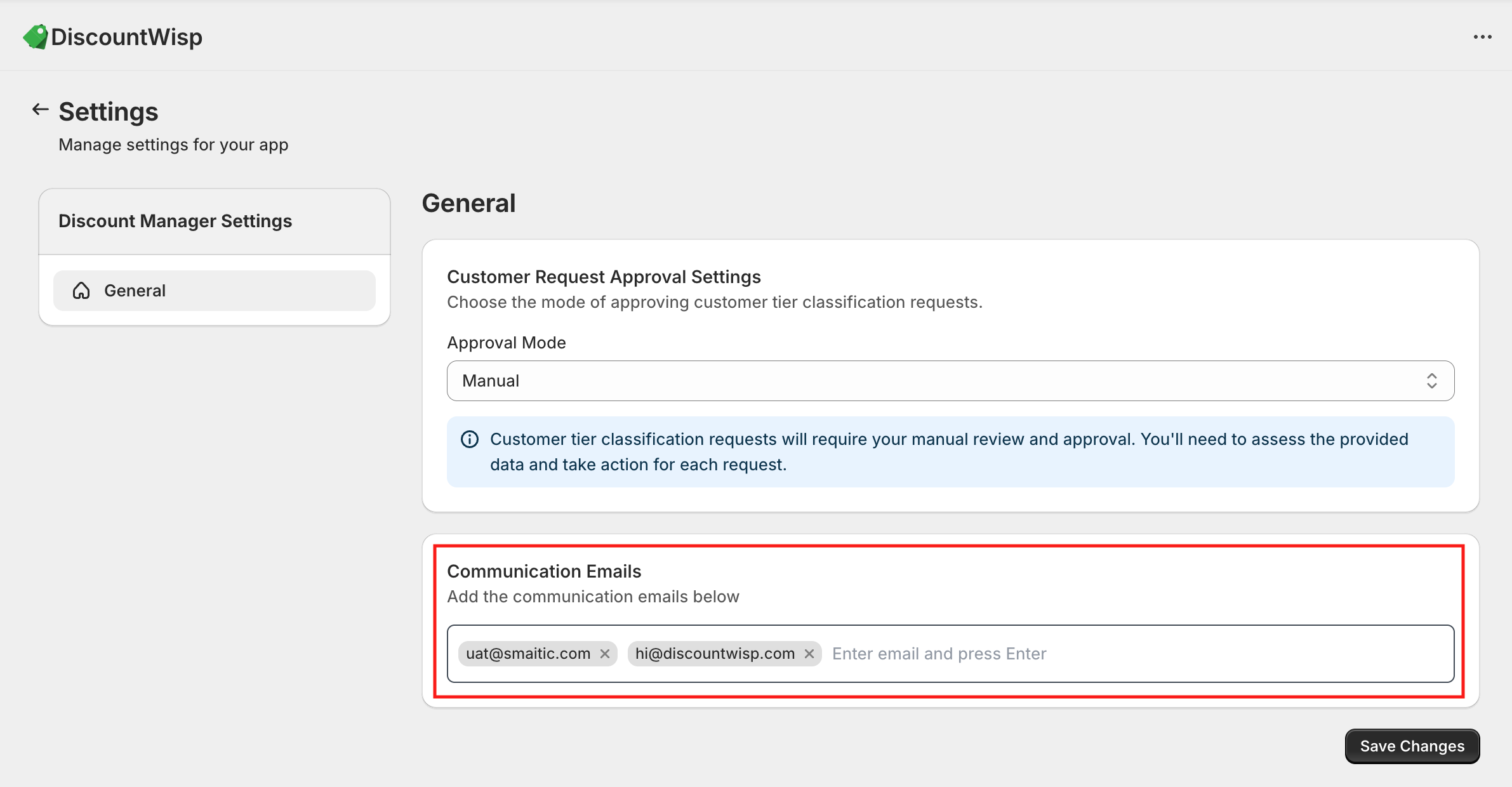Click the Discount Manager Settings header
Screen dimensions: 1512x787
coord(175,221)
